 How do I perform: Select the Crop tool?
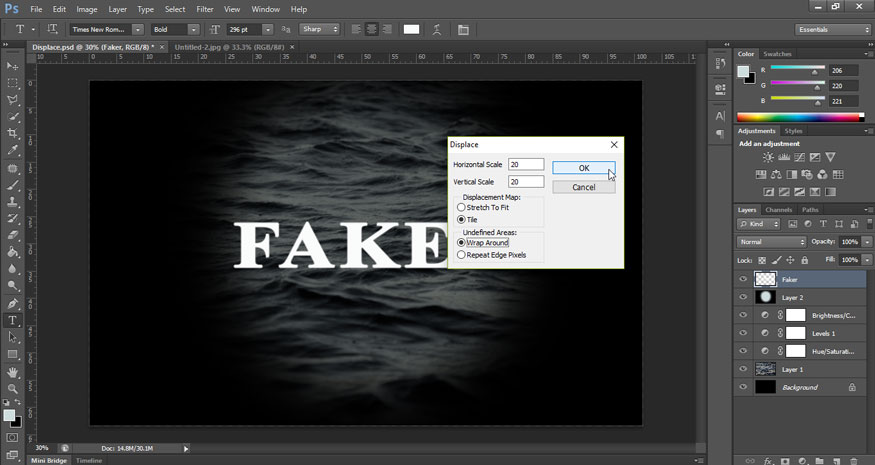[x=12, y=133]
